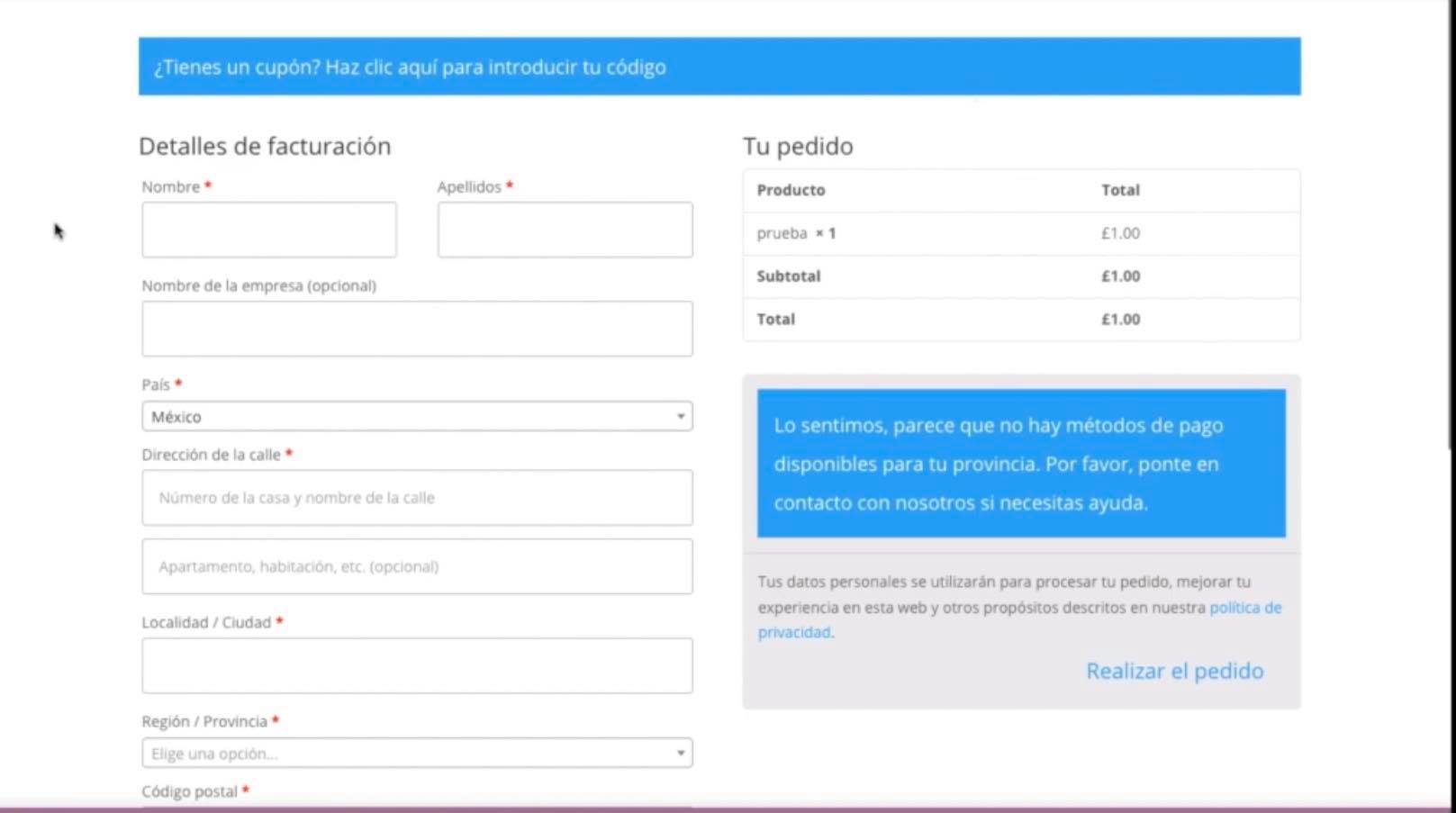Open the política de privacidad link
Viewport: 1456px width, 813px height.
tap(1019, 619)
